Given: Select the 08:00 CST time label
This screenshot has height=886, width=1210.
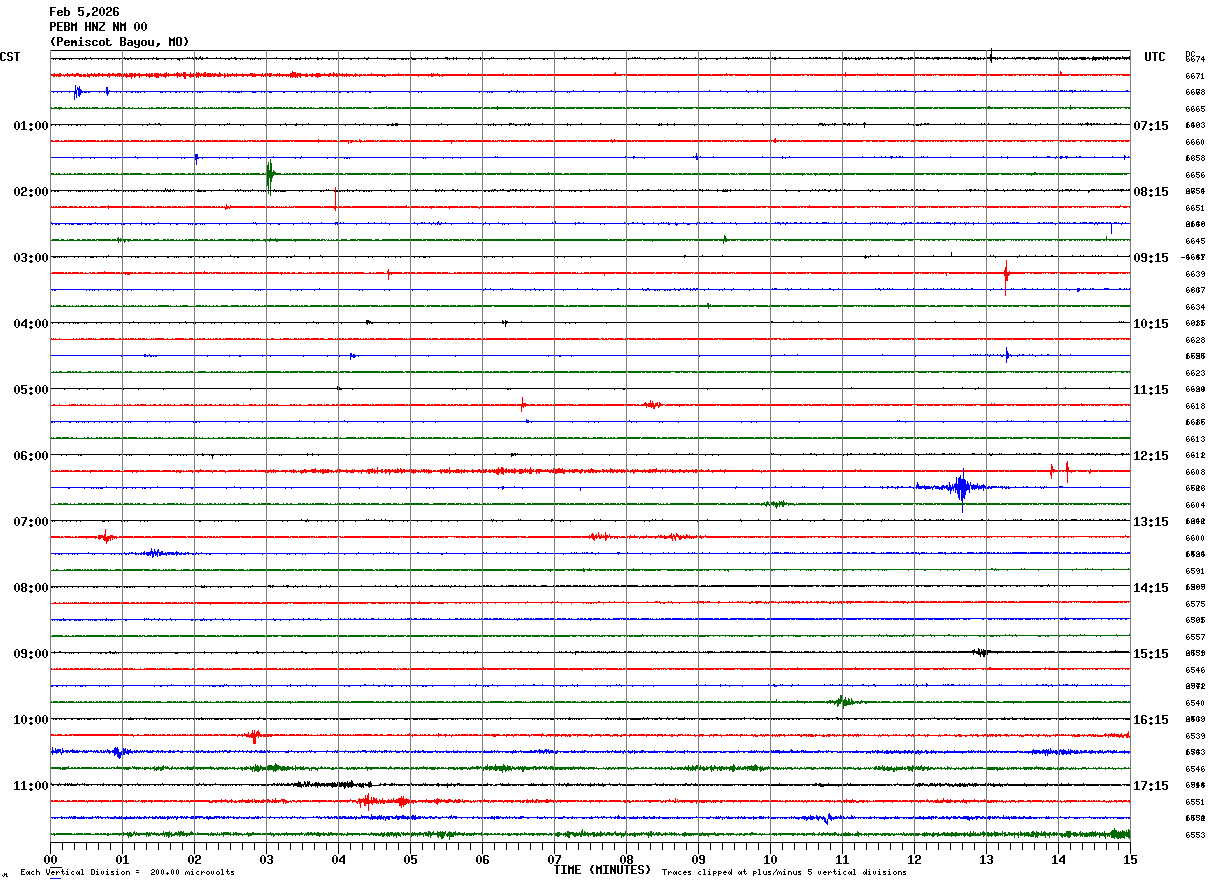Looking at the screenshot, I should click(x=31, y=588).
